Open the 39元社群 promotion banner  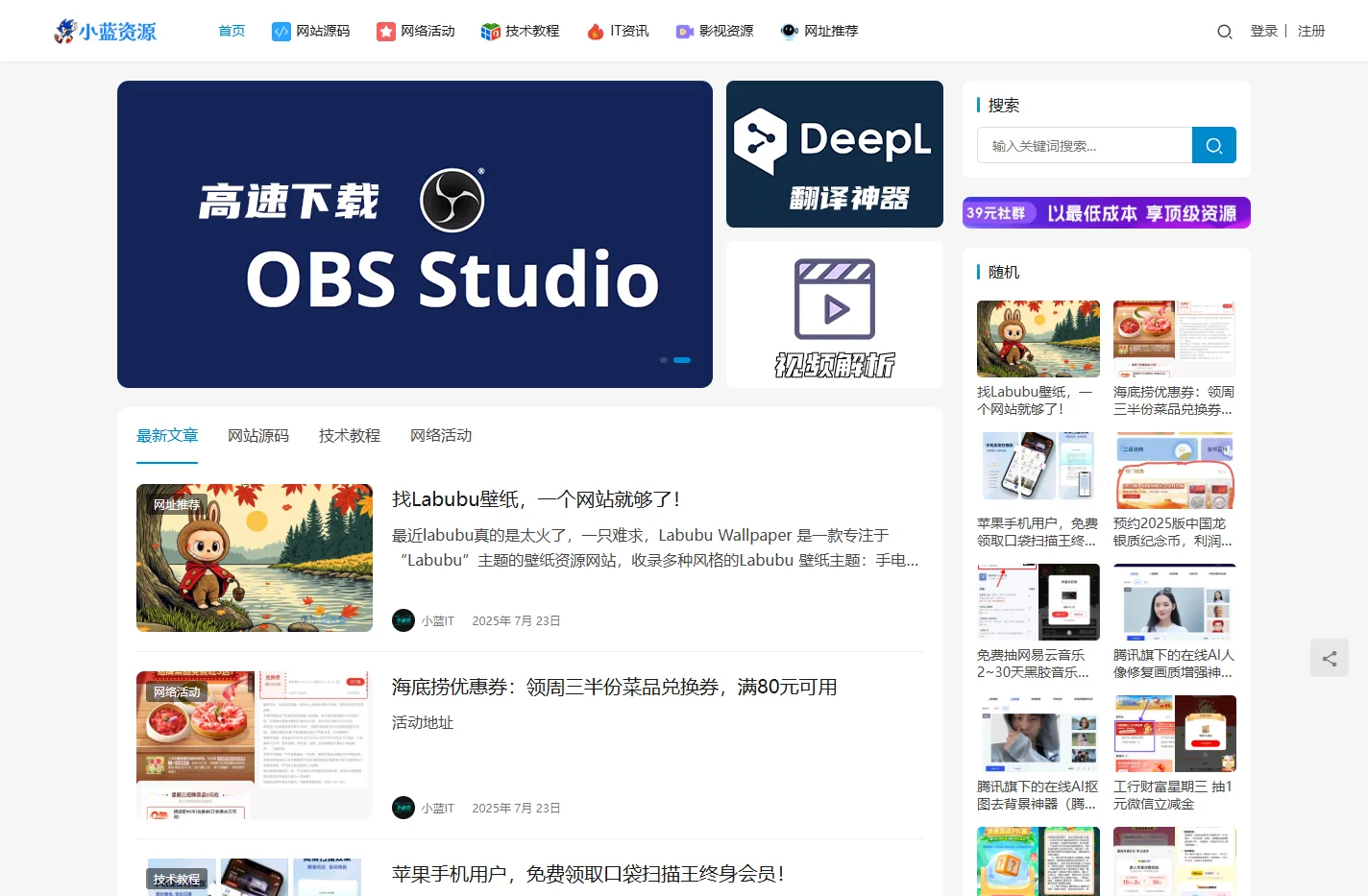[x=1107, y=212]
